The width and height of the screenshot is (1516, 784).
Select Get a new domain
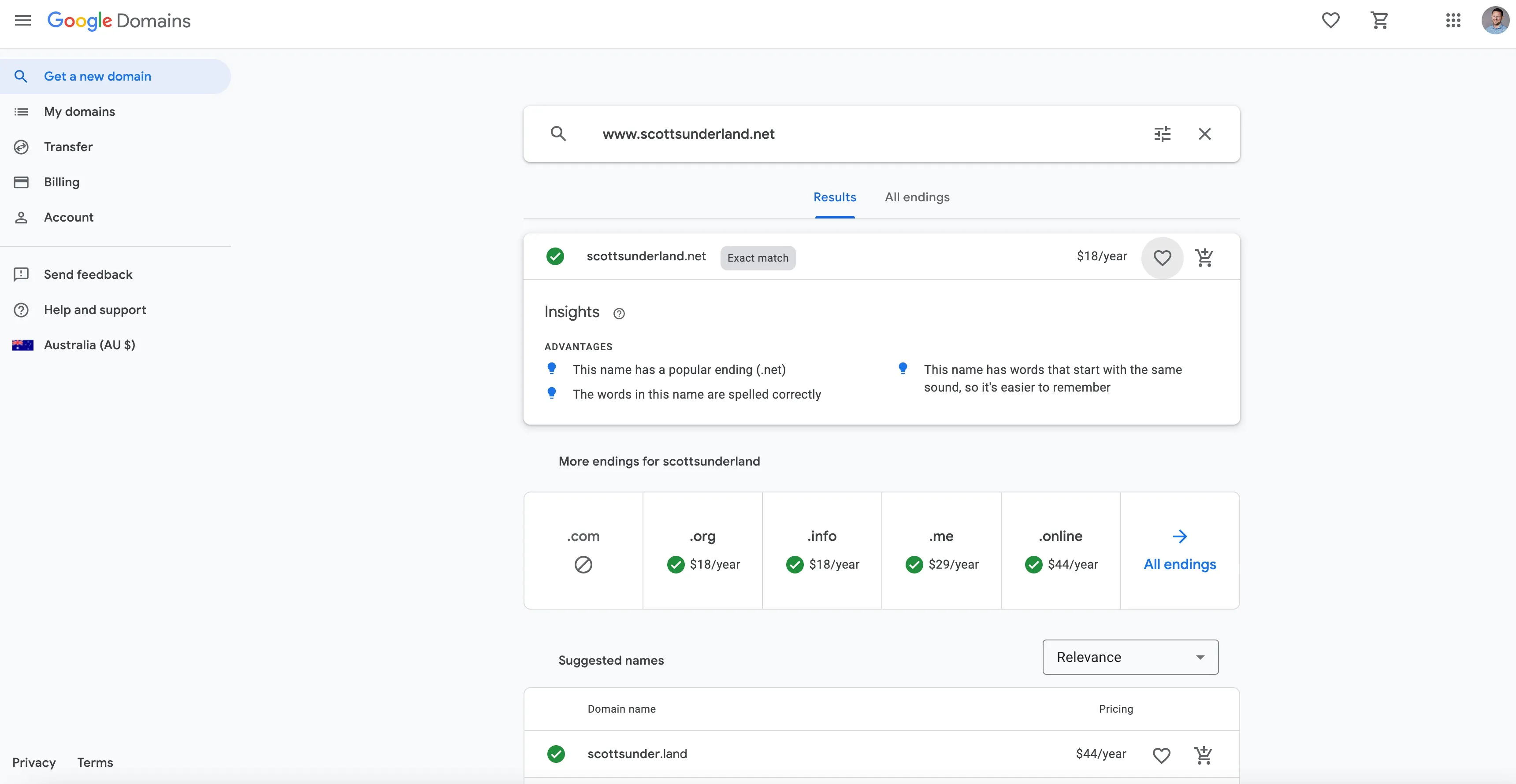coord(115,77)
